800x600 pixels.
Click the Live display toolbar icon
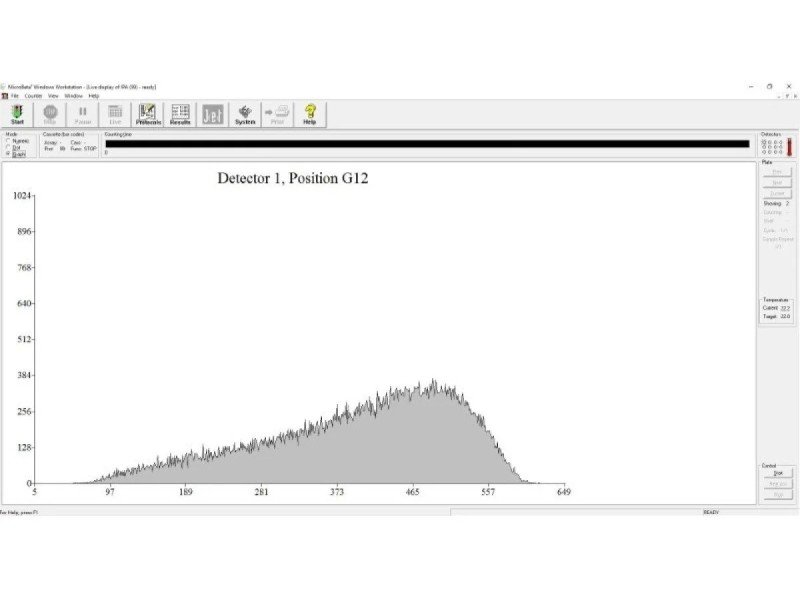(115, 114)
